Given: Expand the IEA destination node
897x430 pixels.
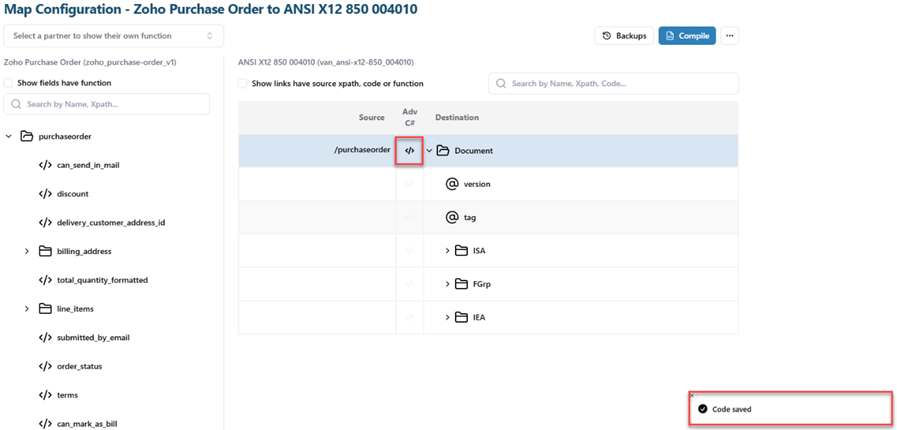Looking at the screenshot, I should click(448, 317).
